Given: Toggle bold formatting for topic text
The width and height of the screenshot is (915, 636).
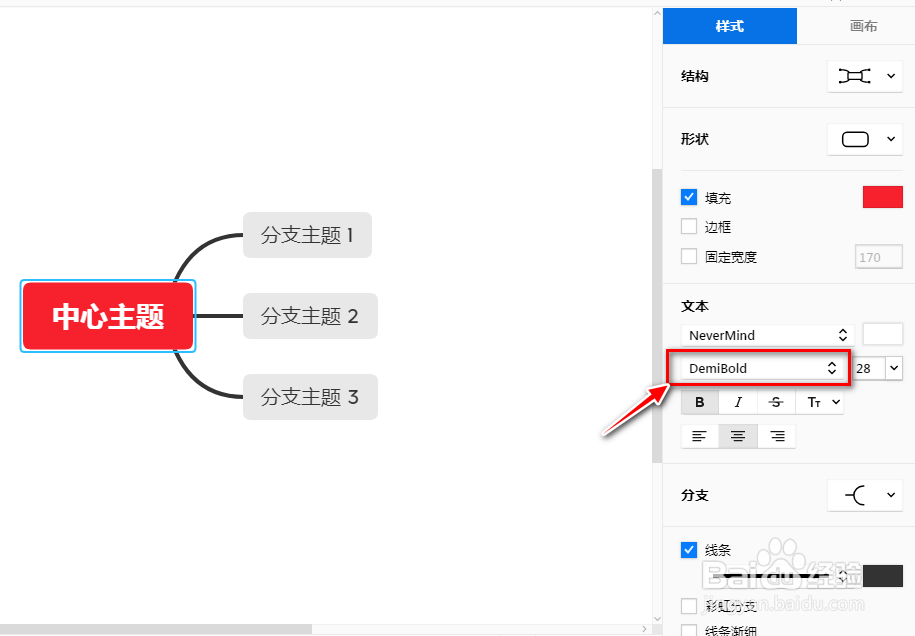Looking at the screenshot, I should [x=699, y=401].
